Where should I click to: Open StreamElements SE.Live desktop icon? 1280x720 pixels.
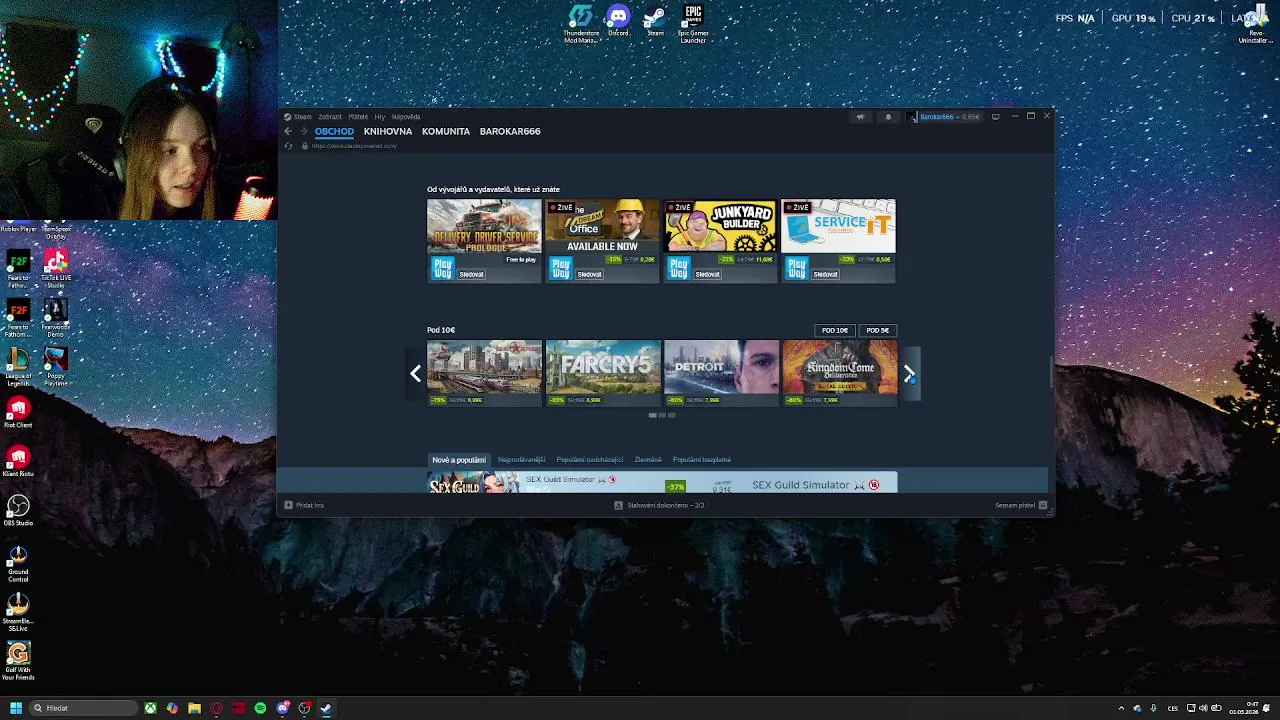click(18, 612)
